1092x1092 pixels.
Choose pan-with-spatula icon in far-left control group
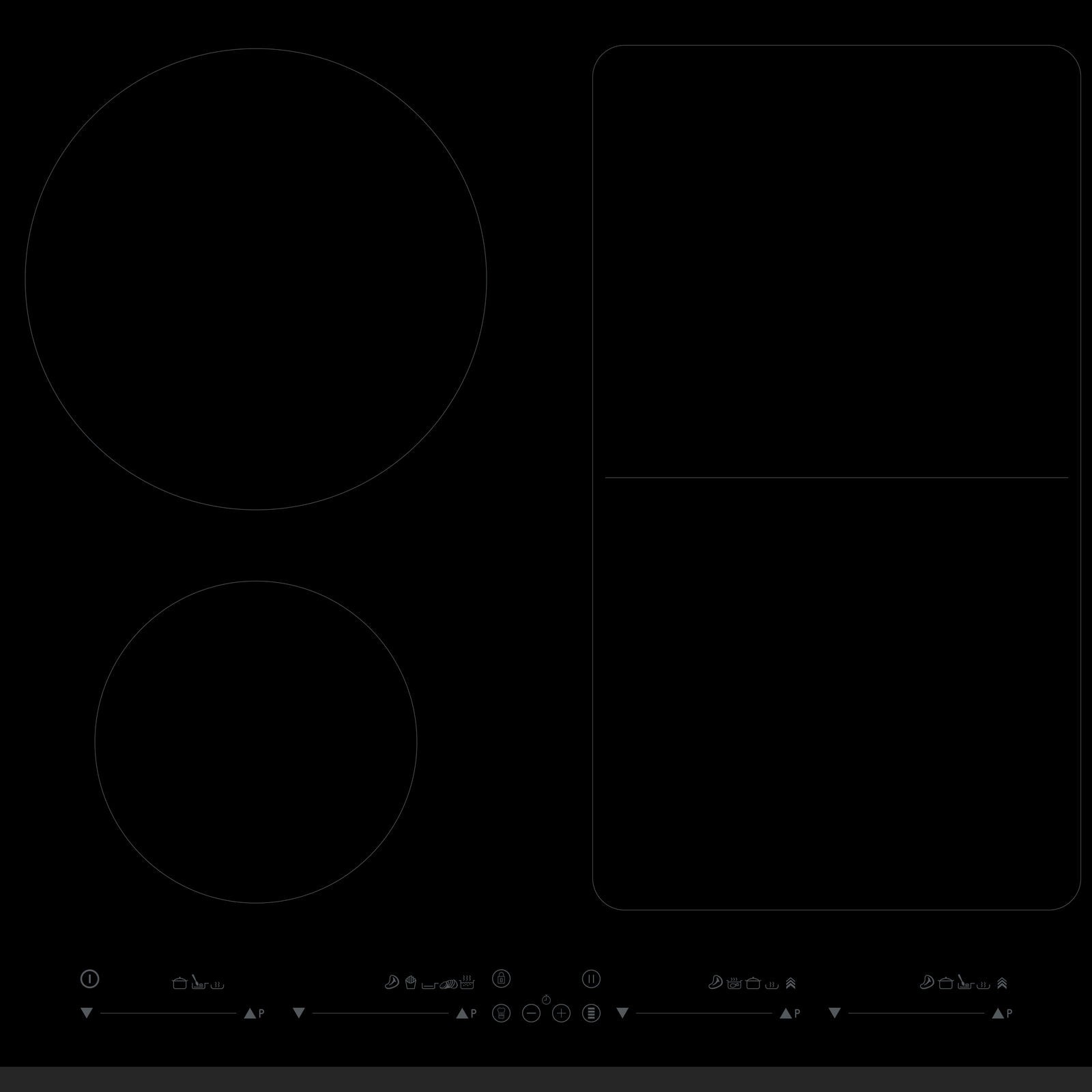pyautogui.click(x=199, y=982)
